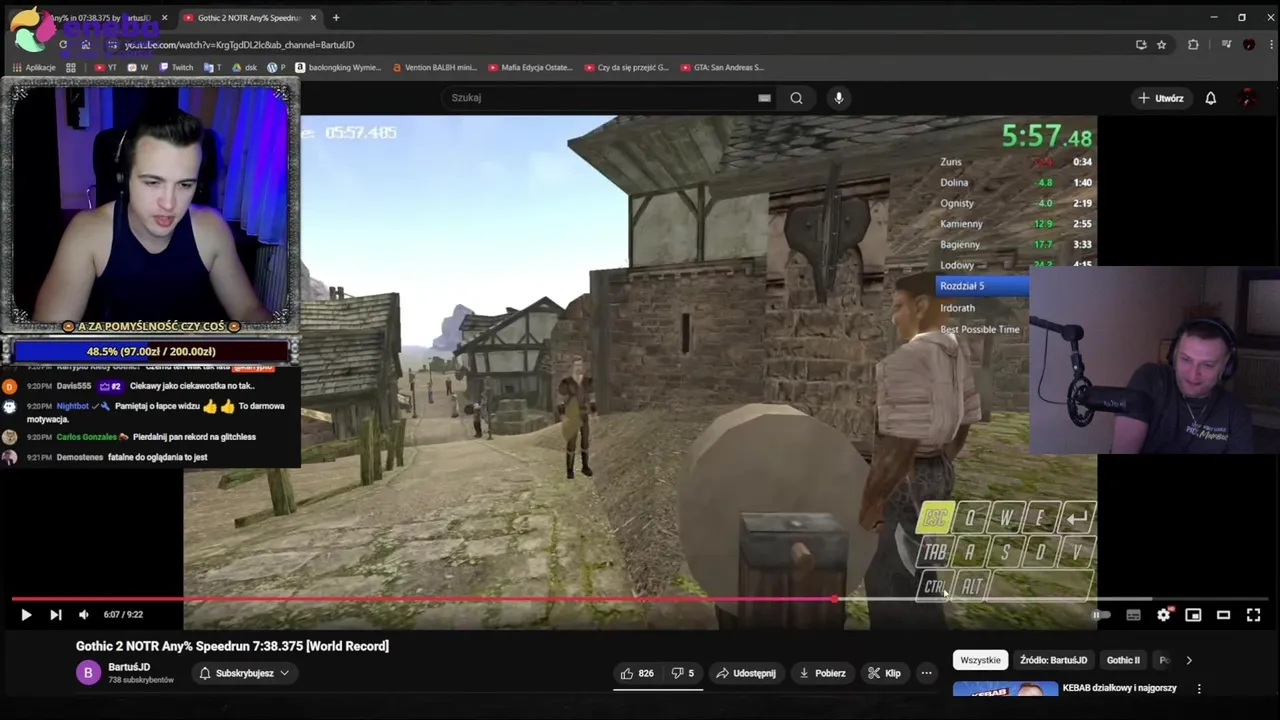Toggle subtitles in the player
The width and height of the screenshot is (1280, 720).
(x=1133, y=615)
